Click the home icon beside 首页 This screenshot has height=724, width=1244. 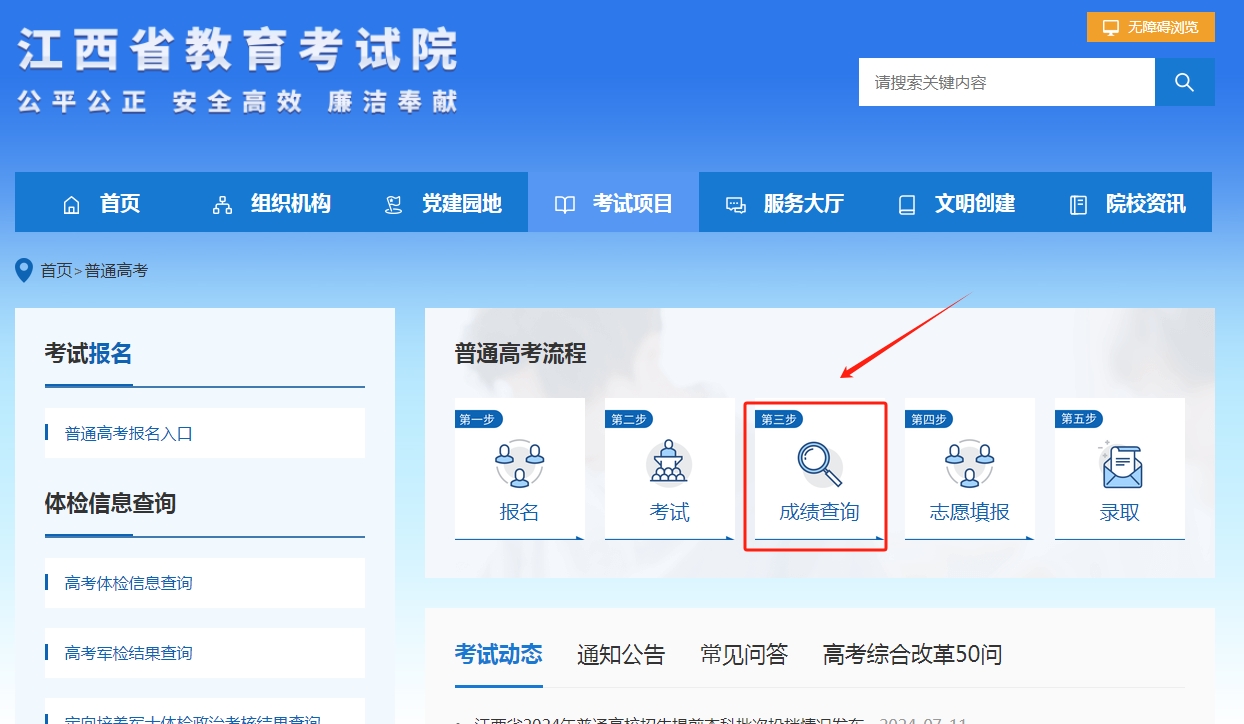71,205
